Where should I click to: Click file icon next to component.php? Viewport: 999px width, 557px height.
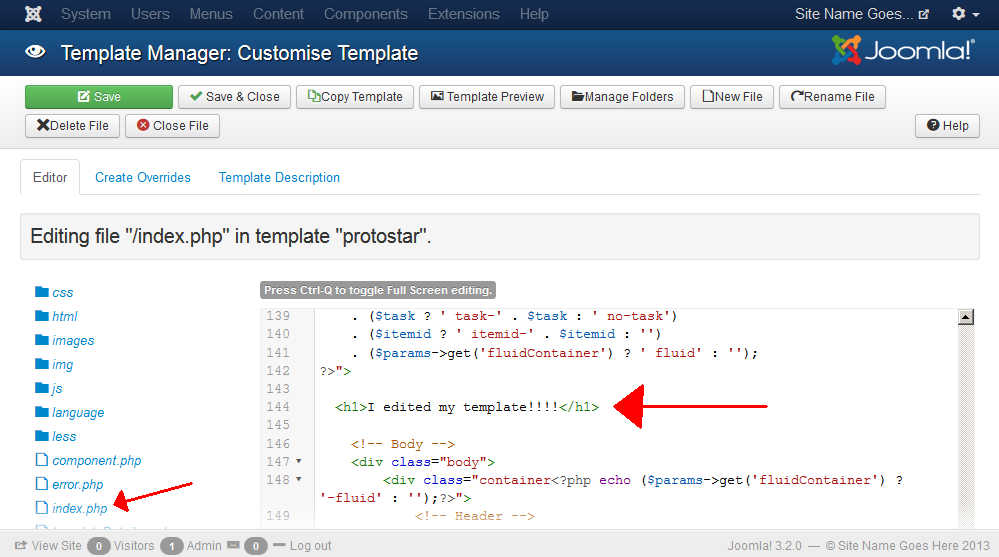(42, 459)
